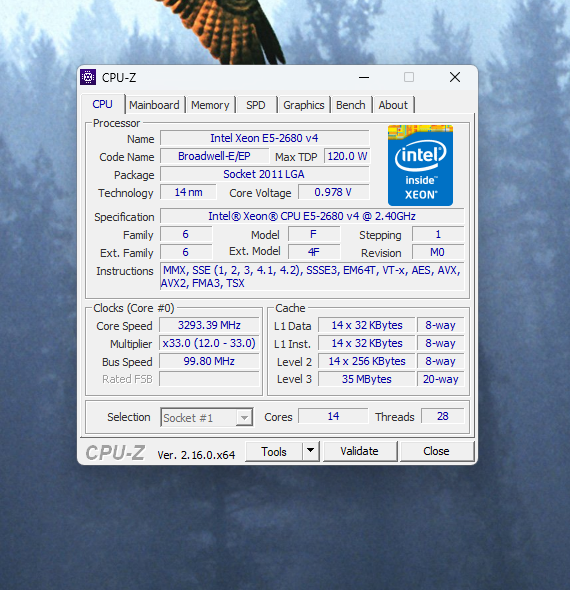Minimize the CPU-Z window
The height and width of the screenshot is (590, 570).
point(364,78)
